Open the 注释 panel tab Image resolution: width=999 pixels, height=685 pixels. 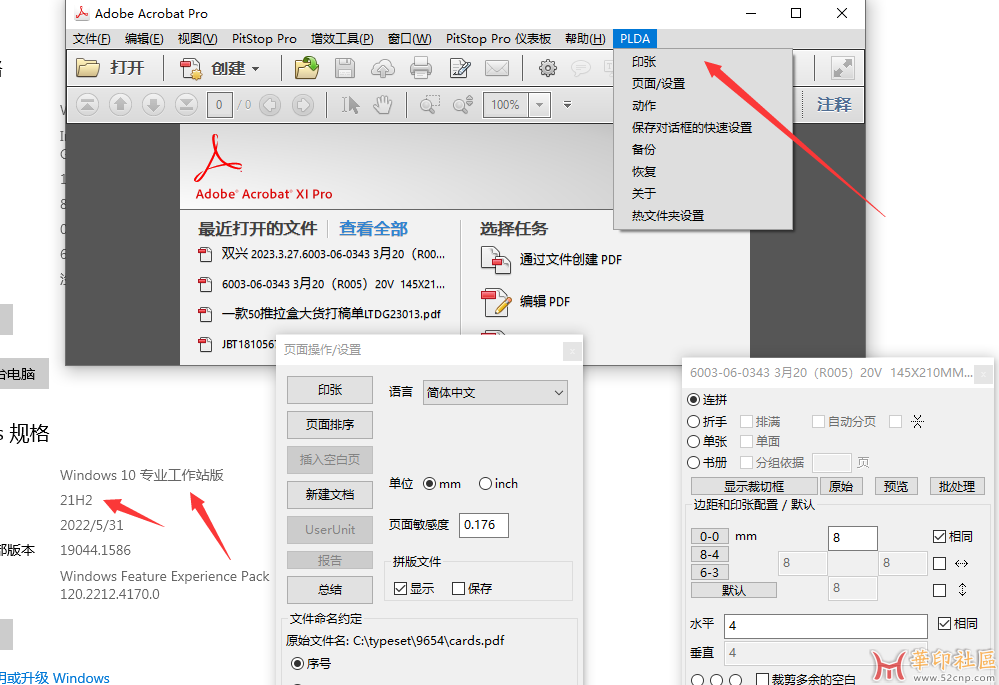pyautogui.click(x=834, y=104)
